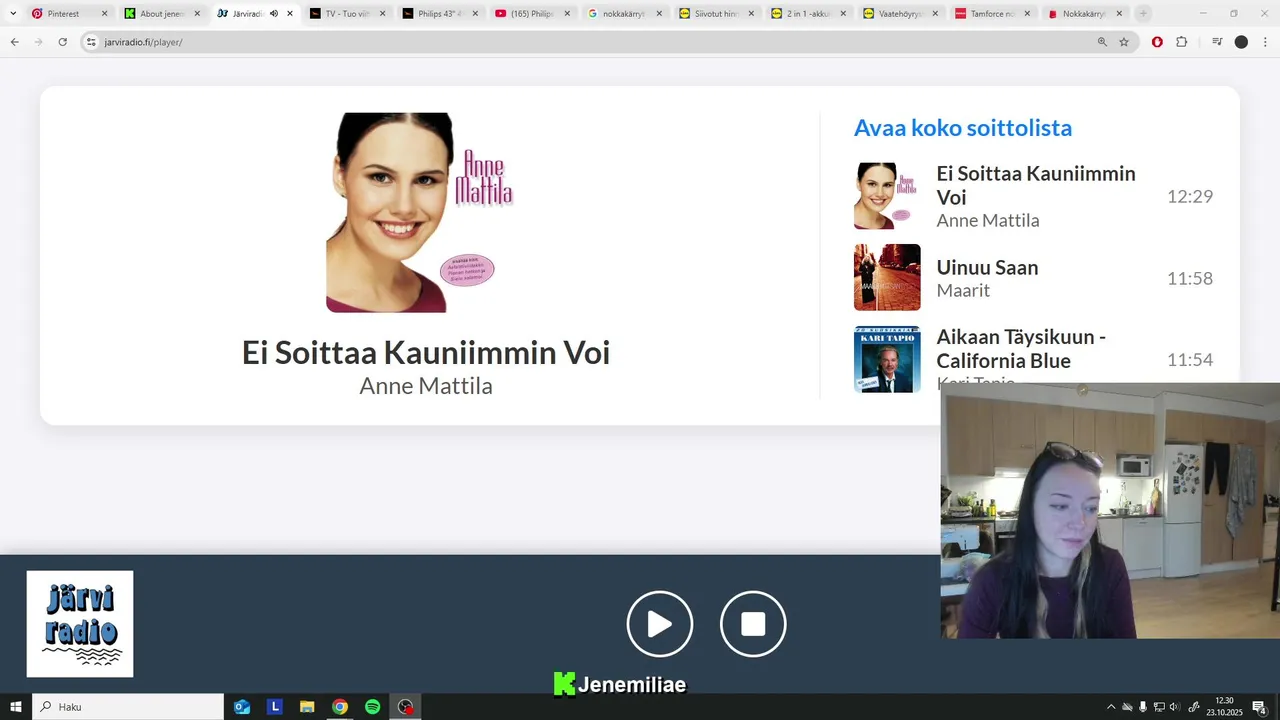Click the Anne Mattila thumbnail in playlist
The height and width of the screenshot is (720, 1280).
pos(887,196)
